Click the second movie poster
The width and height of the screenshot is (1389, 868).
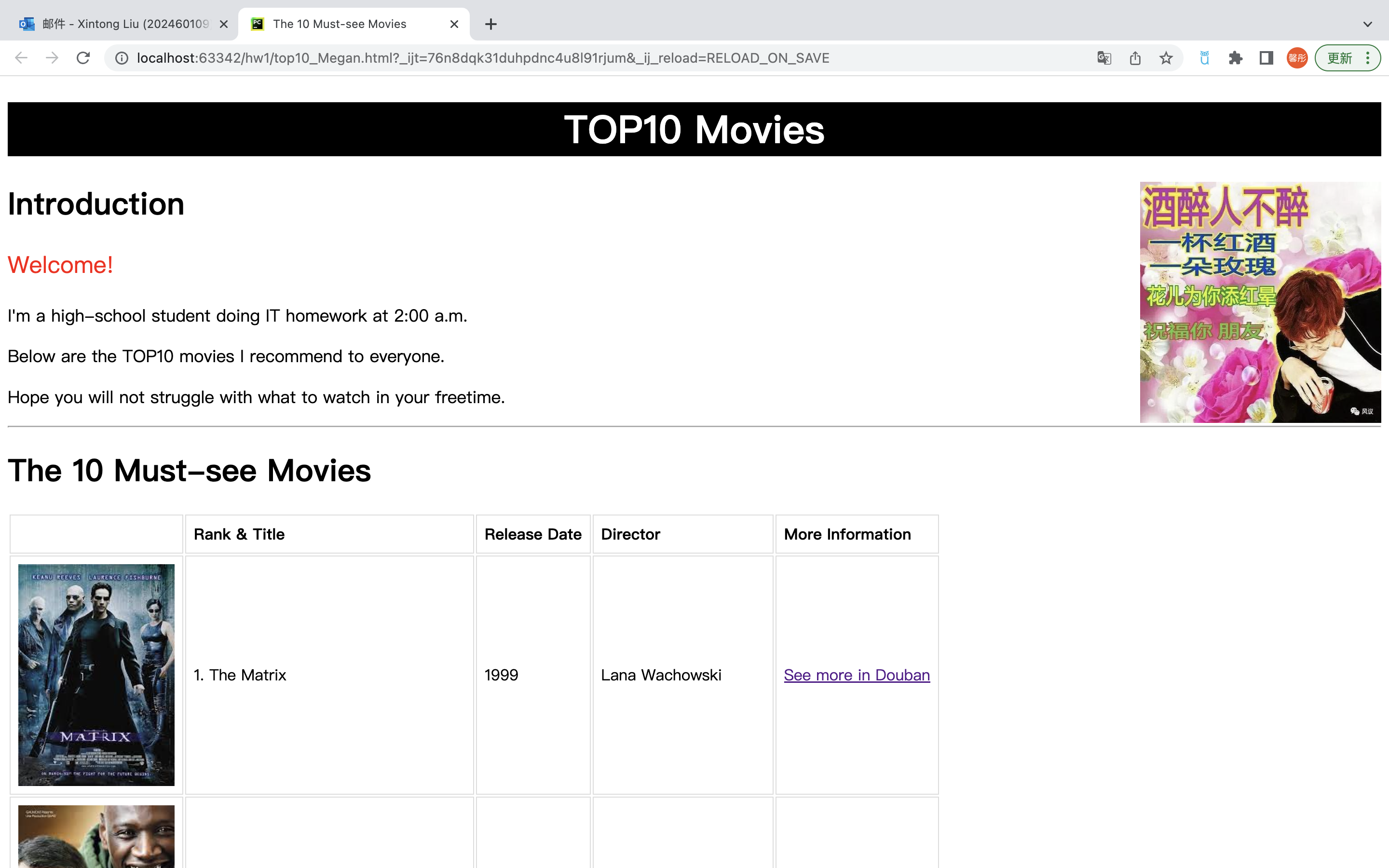(96, 837)
